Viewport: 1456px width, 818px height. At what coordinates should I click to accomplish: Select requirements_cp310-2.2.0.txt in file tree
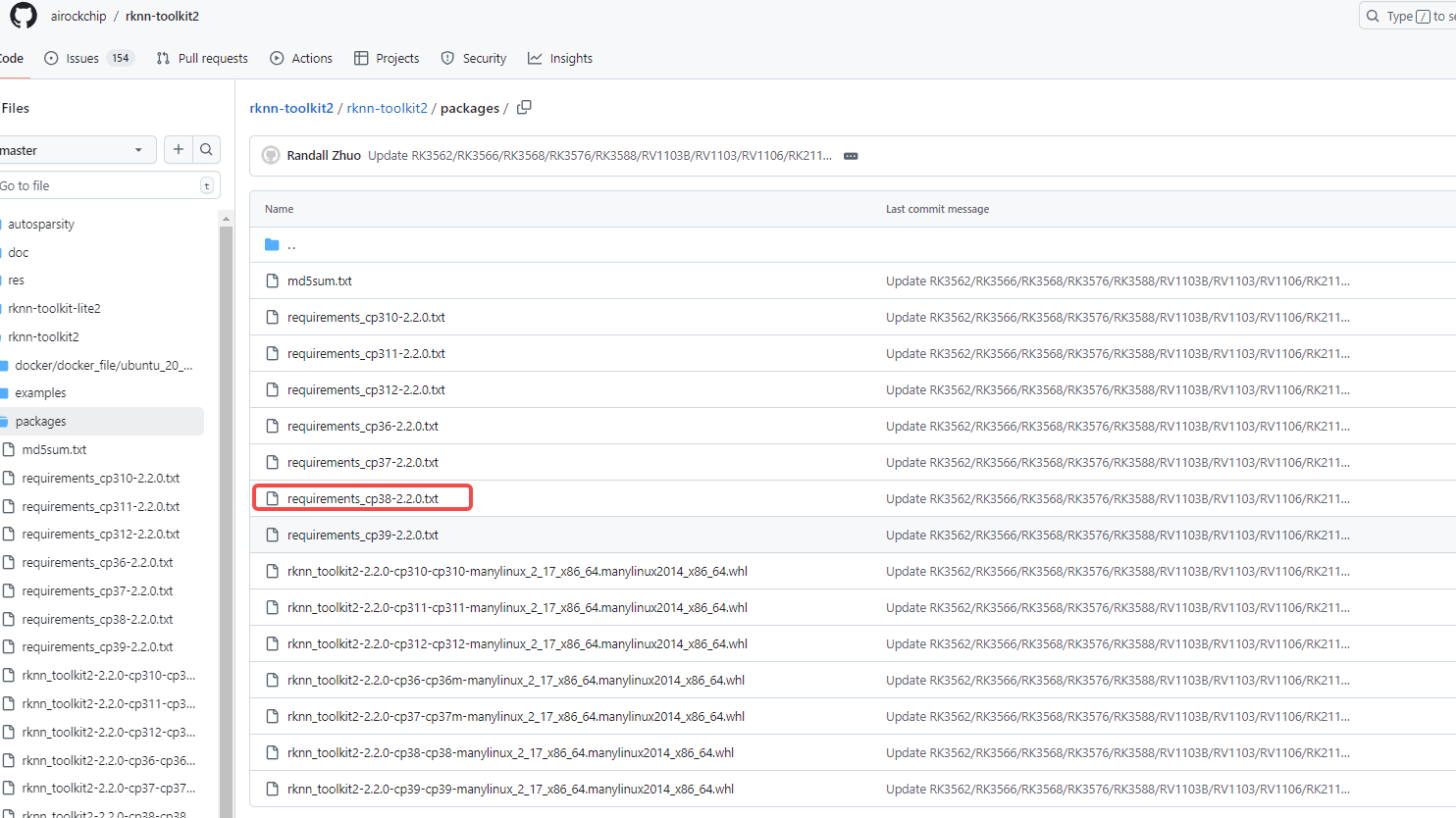coord(101,478)
